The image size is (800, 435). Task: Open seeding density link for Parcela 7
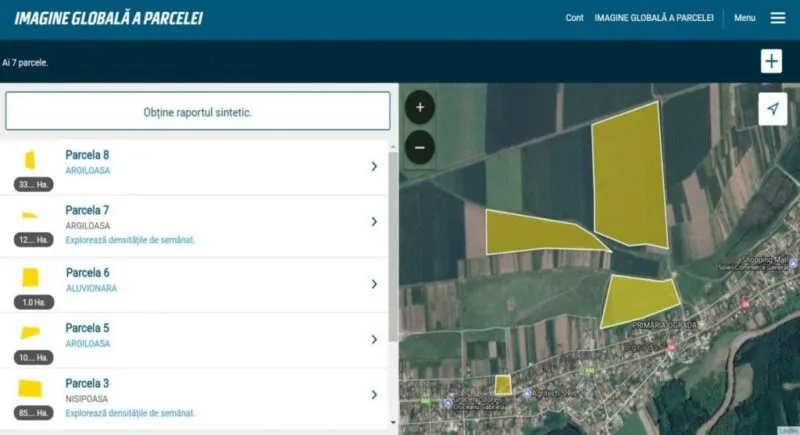130,240
